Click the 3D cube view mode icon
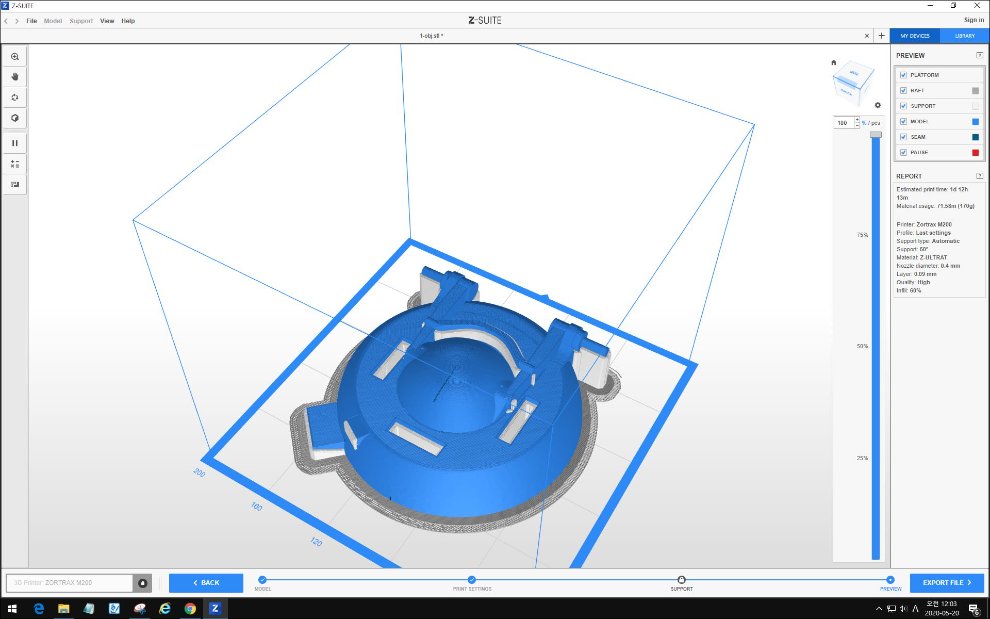 pyautogui.click(x=15, y=118)
